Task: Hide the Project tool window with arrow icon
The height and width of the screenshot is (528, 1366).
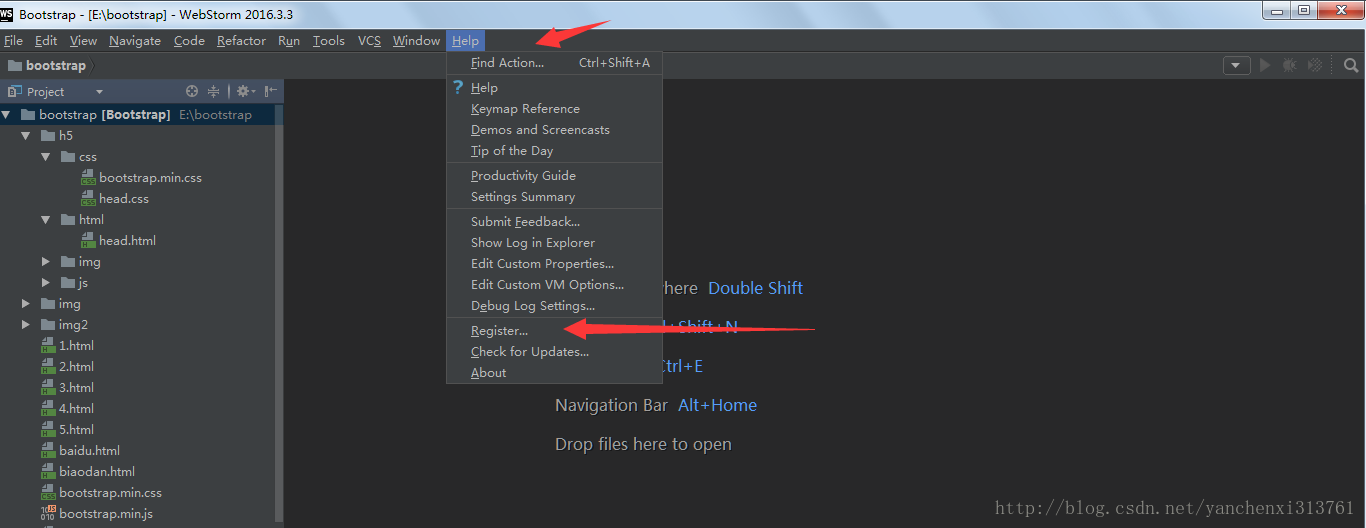Action: click(271, 91)
